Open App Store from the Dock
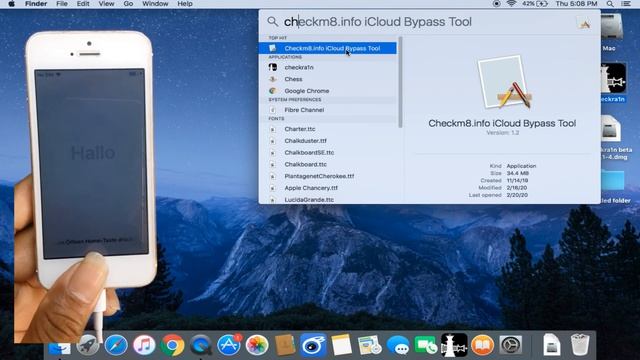This screenshot has height=360, width=640. click(x=229, y=345)
